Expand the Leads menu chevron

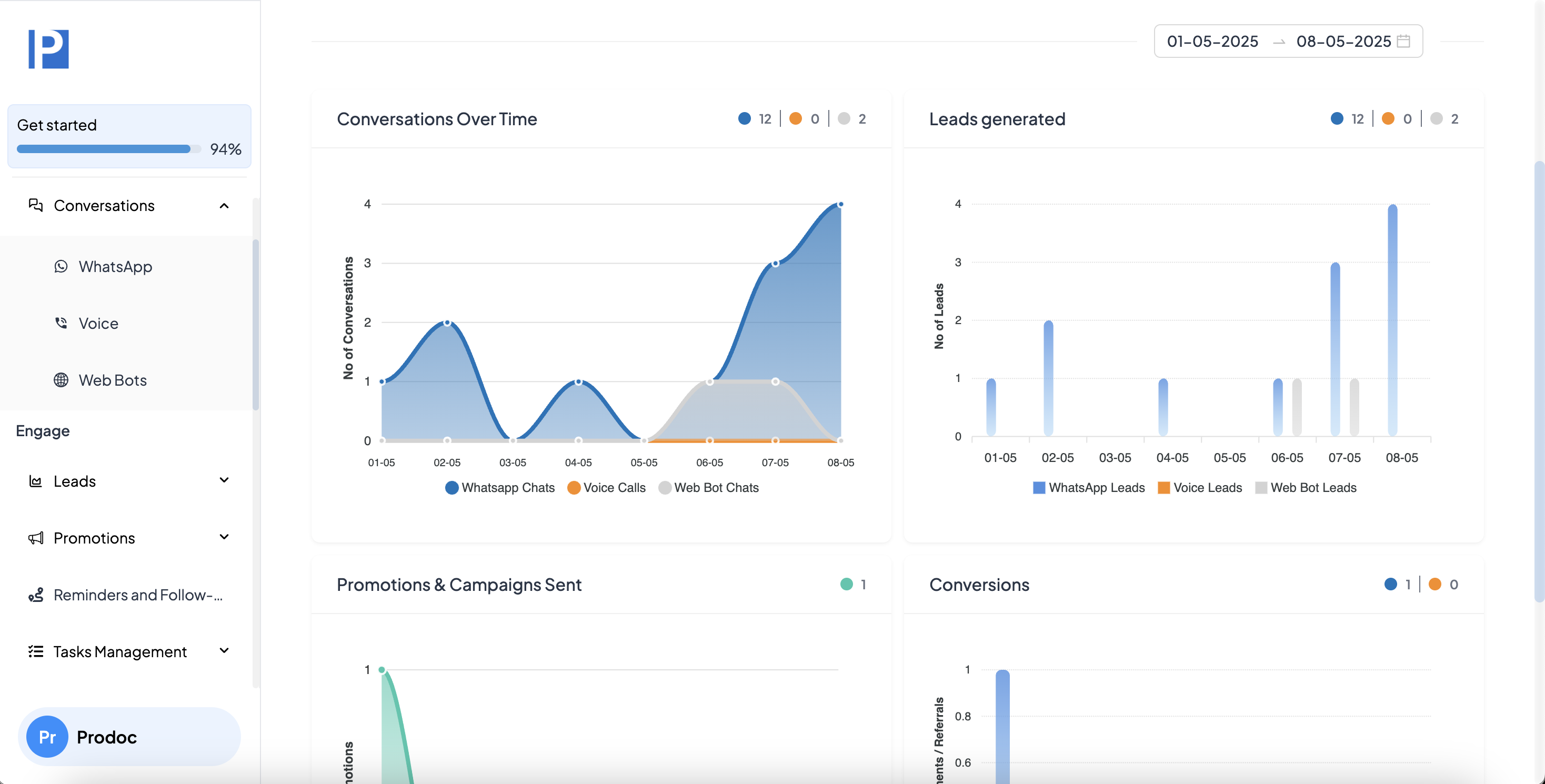pyautogui.click(x=224, y=480)
